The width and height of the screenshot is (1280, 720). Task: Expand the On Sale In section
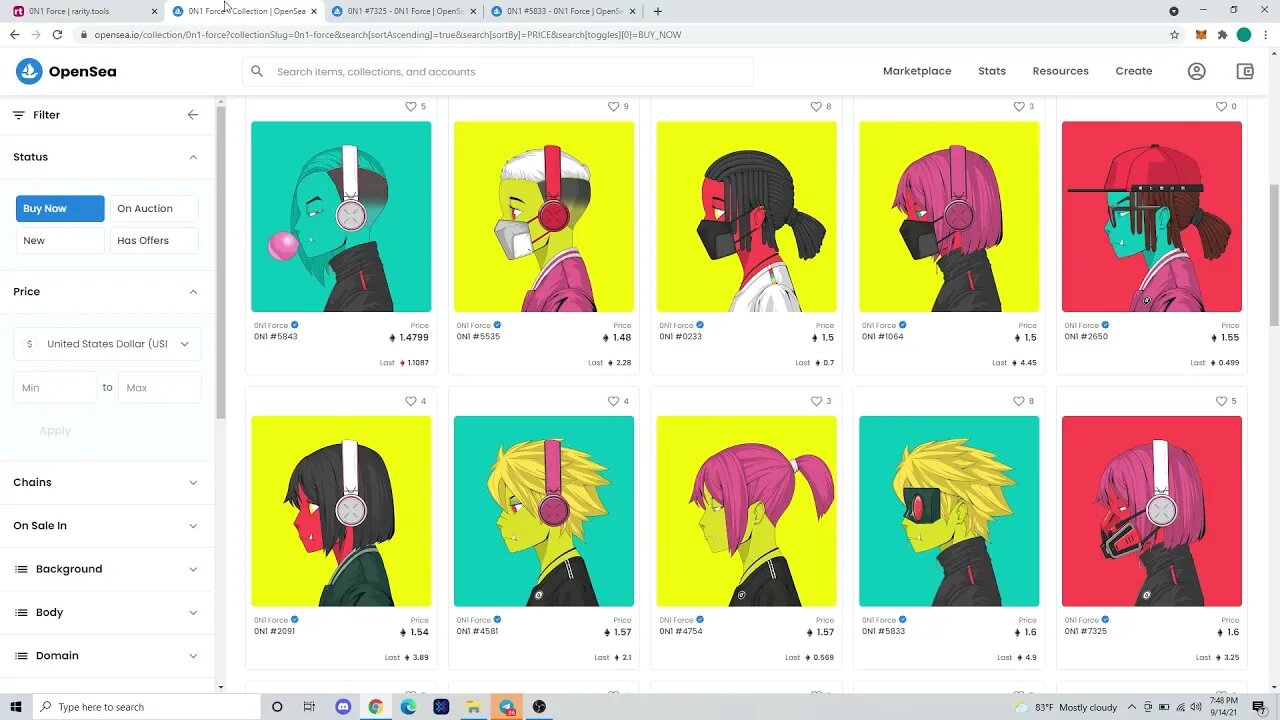107,525
